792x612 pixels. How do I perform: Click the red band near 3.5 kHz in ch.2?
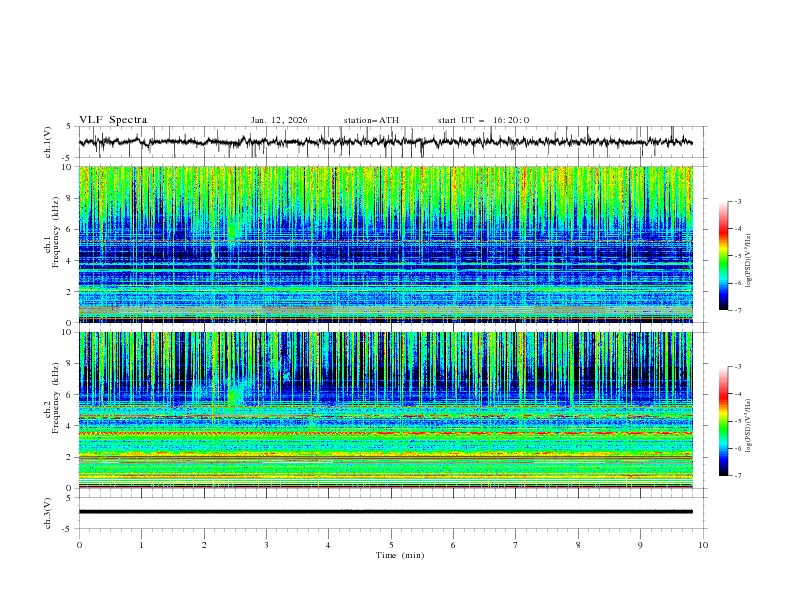point(385,433)
